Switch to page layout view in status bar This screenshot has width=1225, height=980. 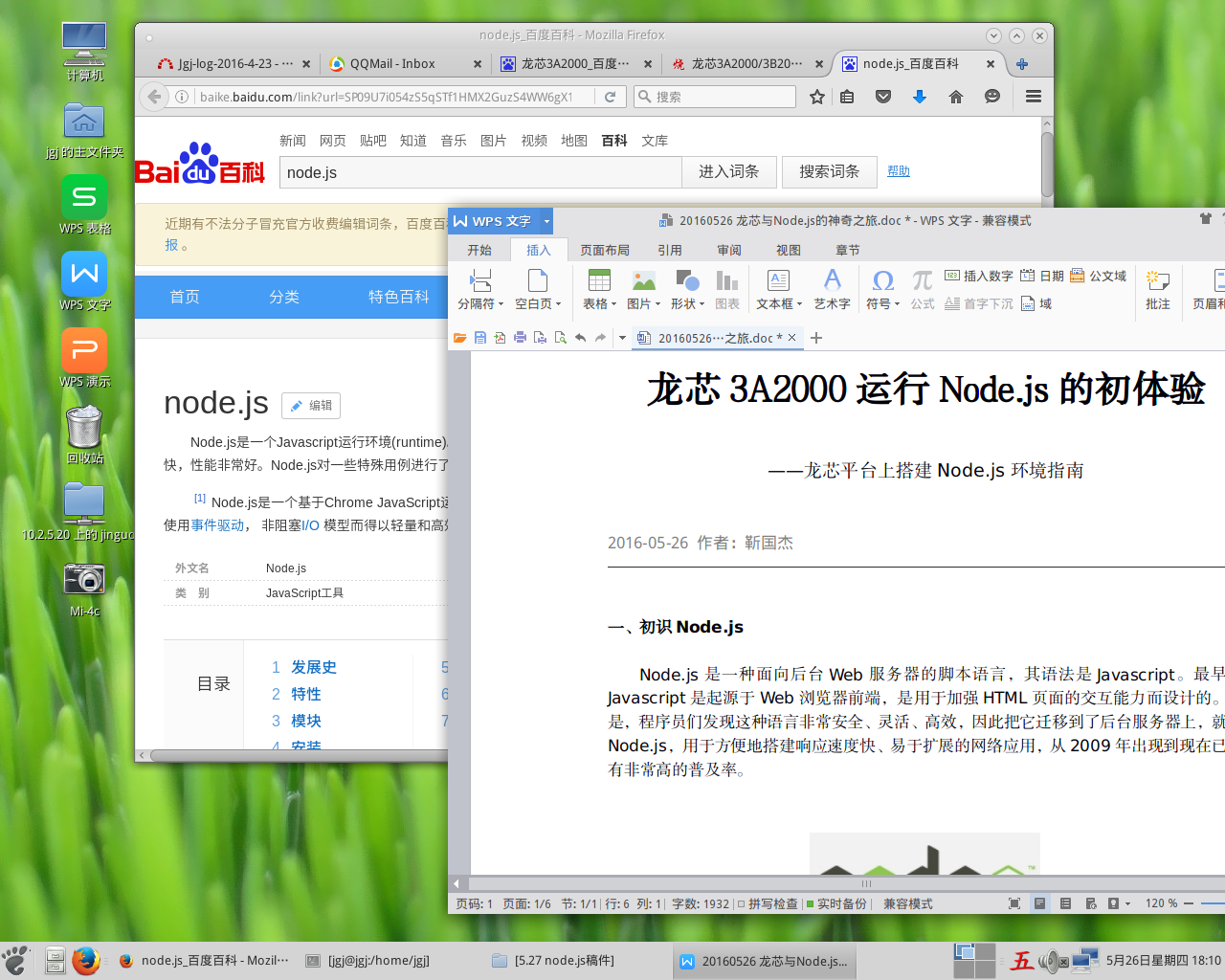pos(1039,903)
